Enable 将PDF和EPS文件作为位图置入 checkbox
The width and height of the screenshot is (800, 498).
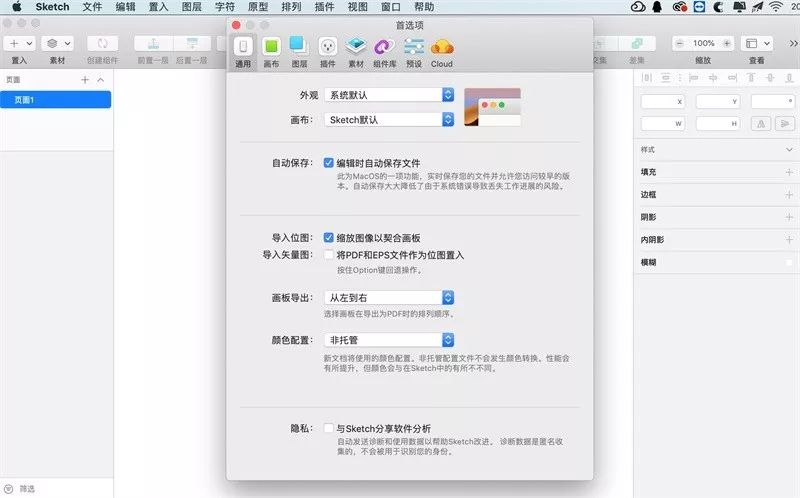pyautogui.click(x=329, y=255)
